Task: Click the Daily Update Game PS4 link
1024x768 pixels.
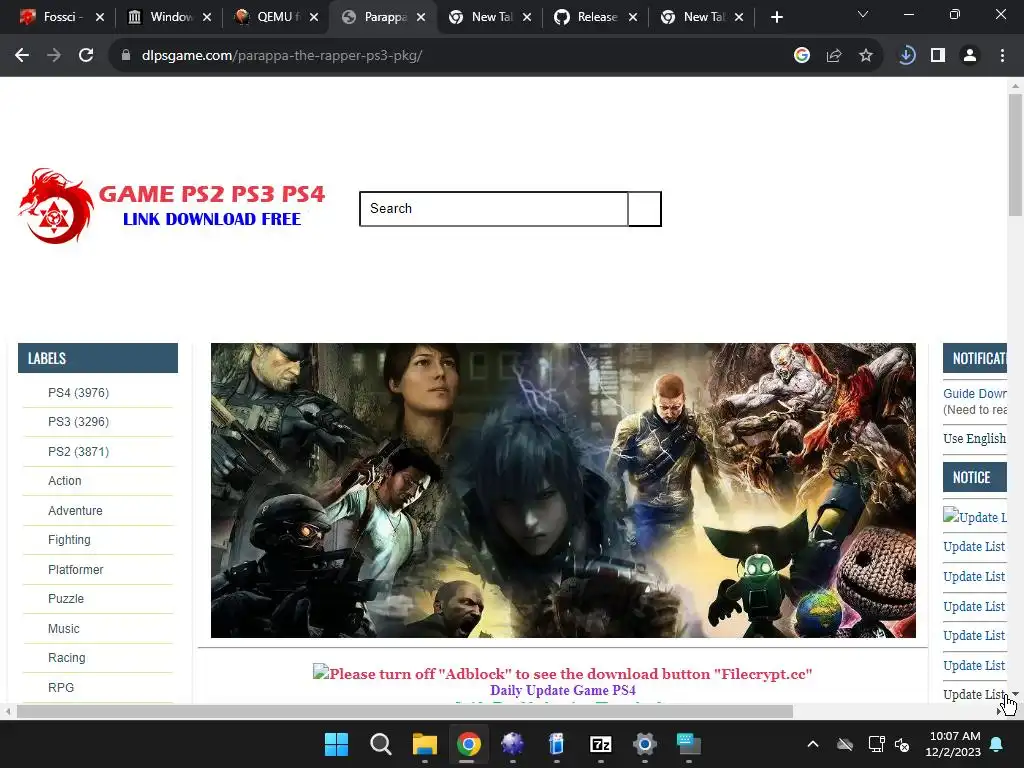Action: tap(563, 690)
